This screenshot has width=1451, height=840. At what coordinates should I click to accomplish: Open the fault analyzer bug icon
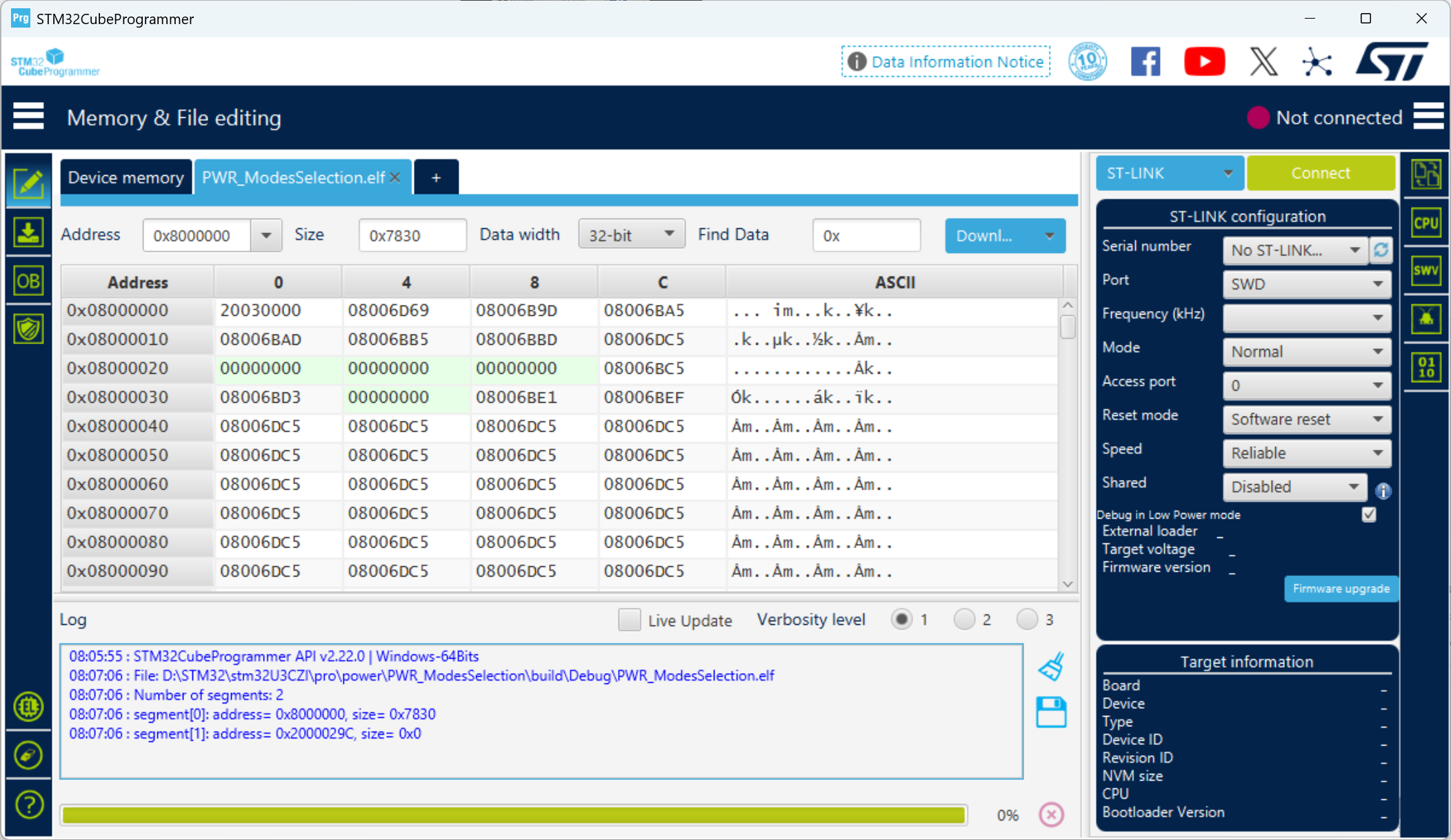tap(1426, 319)
